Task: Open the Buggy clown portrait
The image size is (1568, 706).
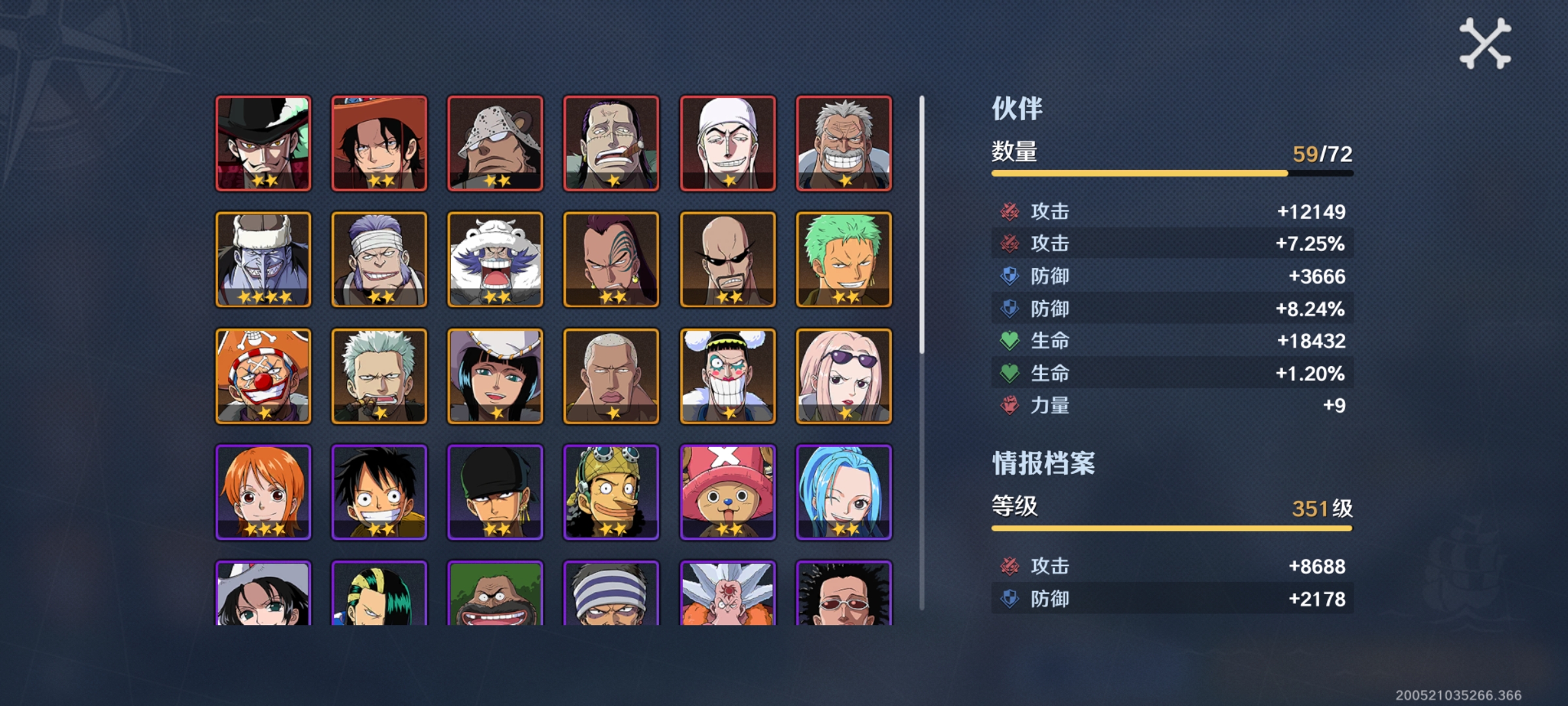Action: (263, 376)
